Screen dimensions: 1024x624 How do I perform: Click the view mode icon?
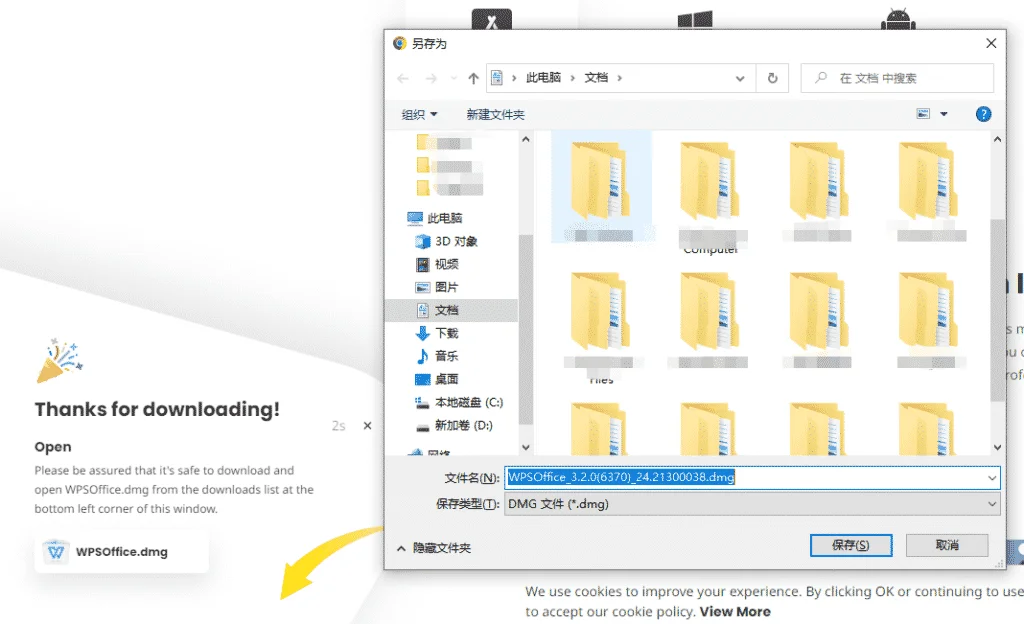coord(923,114)
